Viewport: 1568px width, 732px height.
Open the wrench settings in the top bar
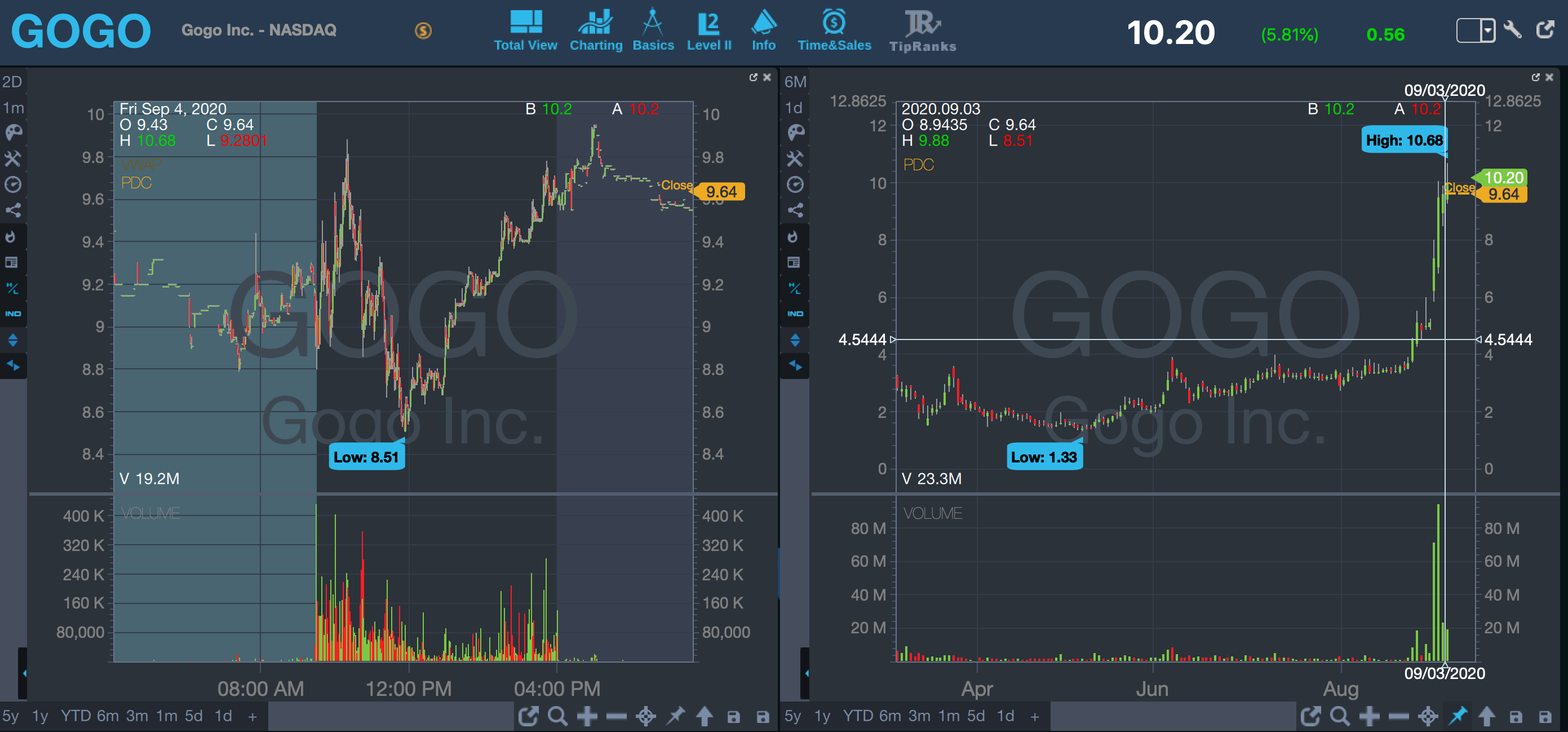tap(1513, 29)
